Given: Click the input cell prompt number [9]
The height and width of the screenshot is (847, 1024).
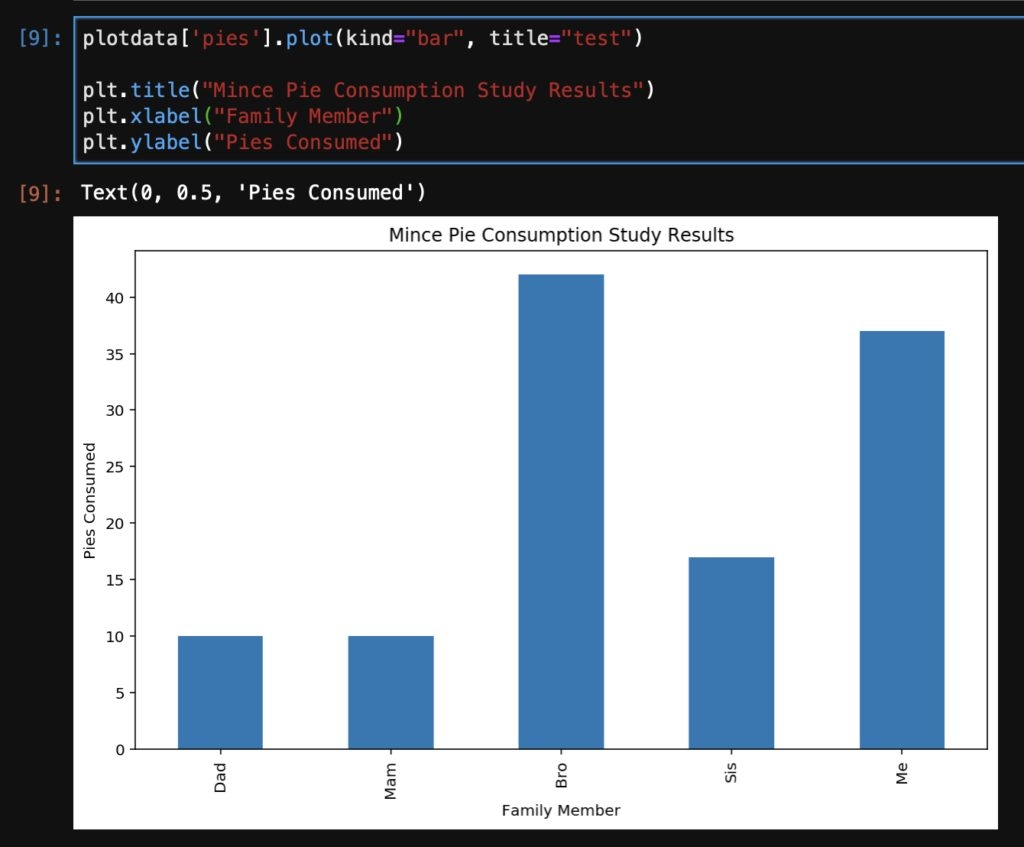Looking at the screenshot, I should [40, 40].
